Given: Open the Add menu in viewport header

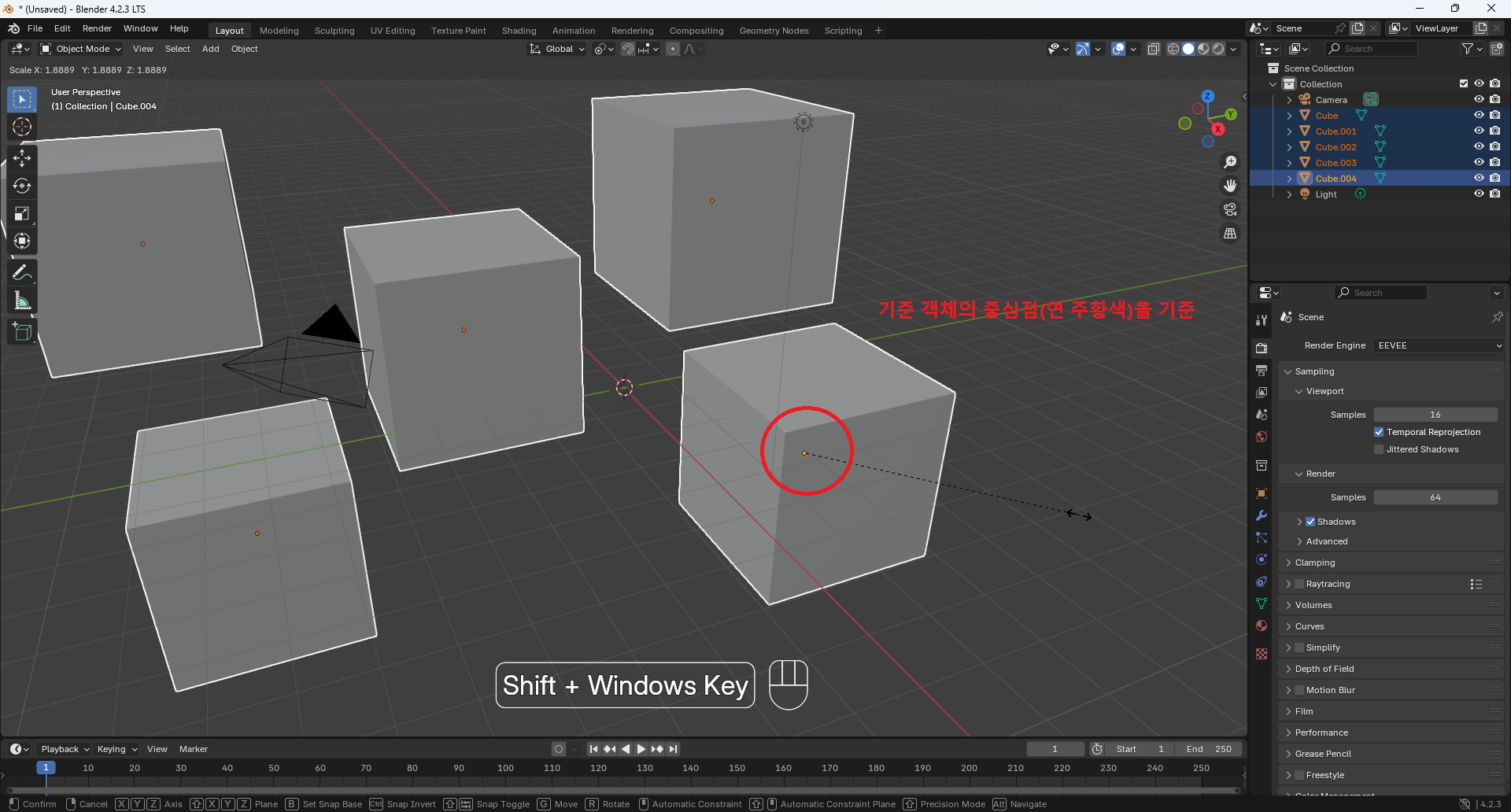Looking at the screenshot, I should (x=211, y=49).
